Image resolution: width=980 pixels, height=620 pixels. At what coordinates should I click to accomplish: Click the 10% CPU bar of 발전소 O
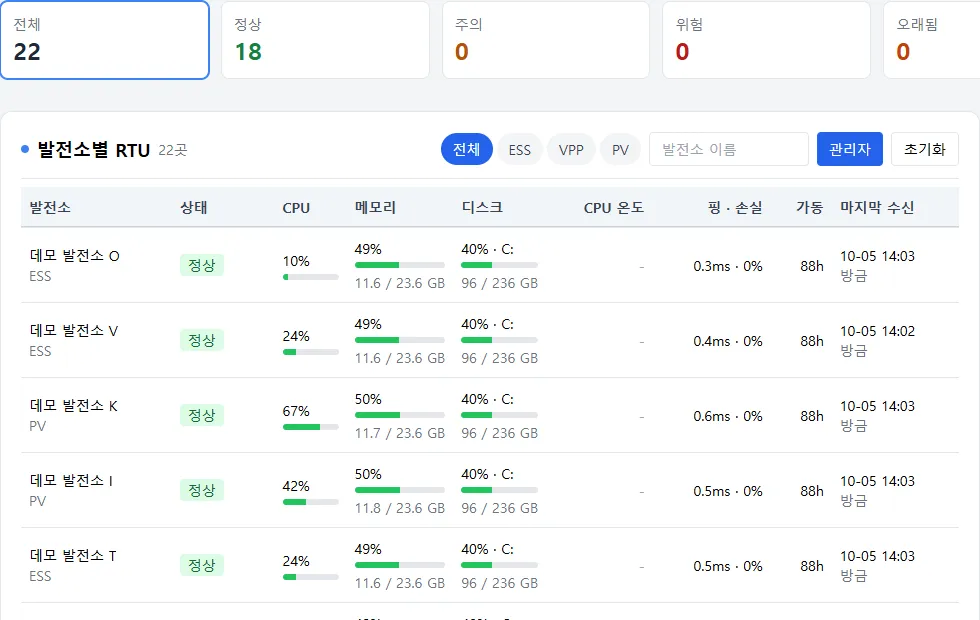pos(311,277)
